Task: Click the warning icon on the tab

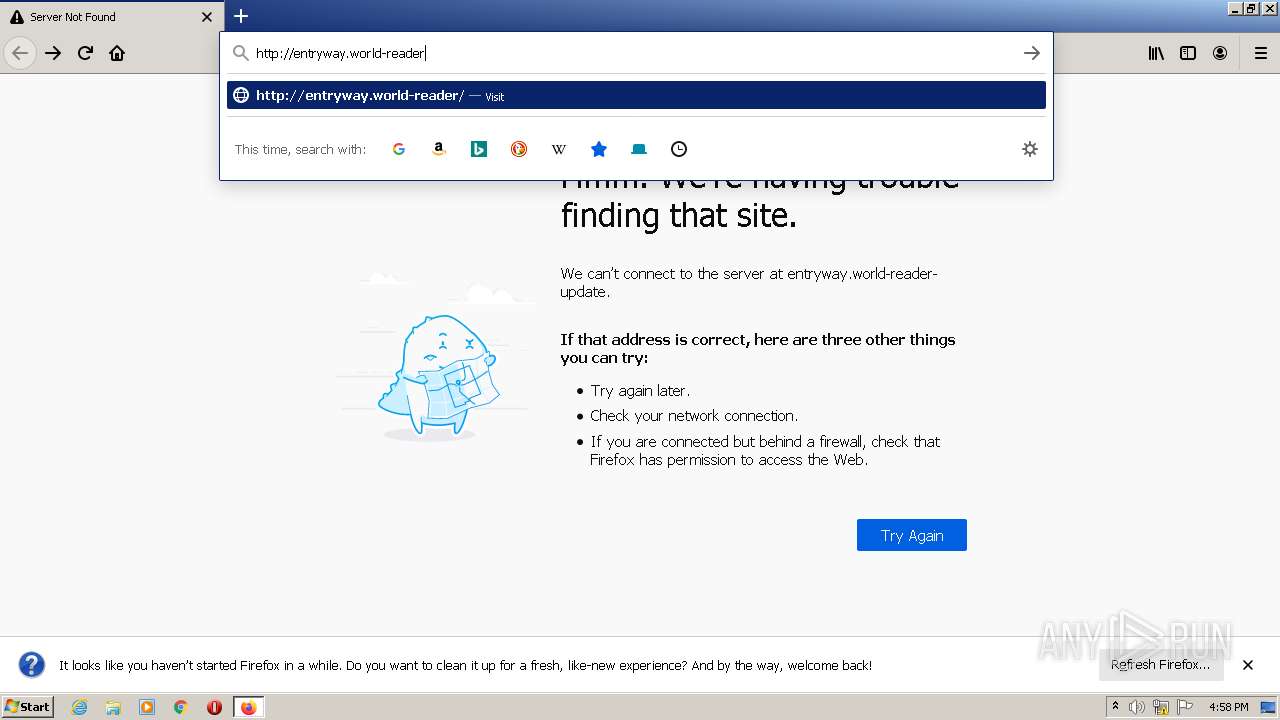Action: click(x=16, y=17)
